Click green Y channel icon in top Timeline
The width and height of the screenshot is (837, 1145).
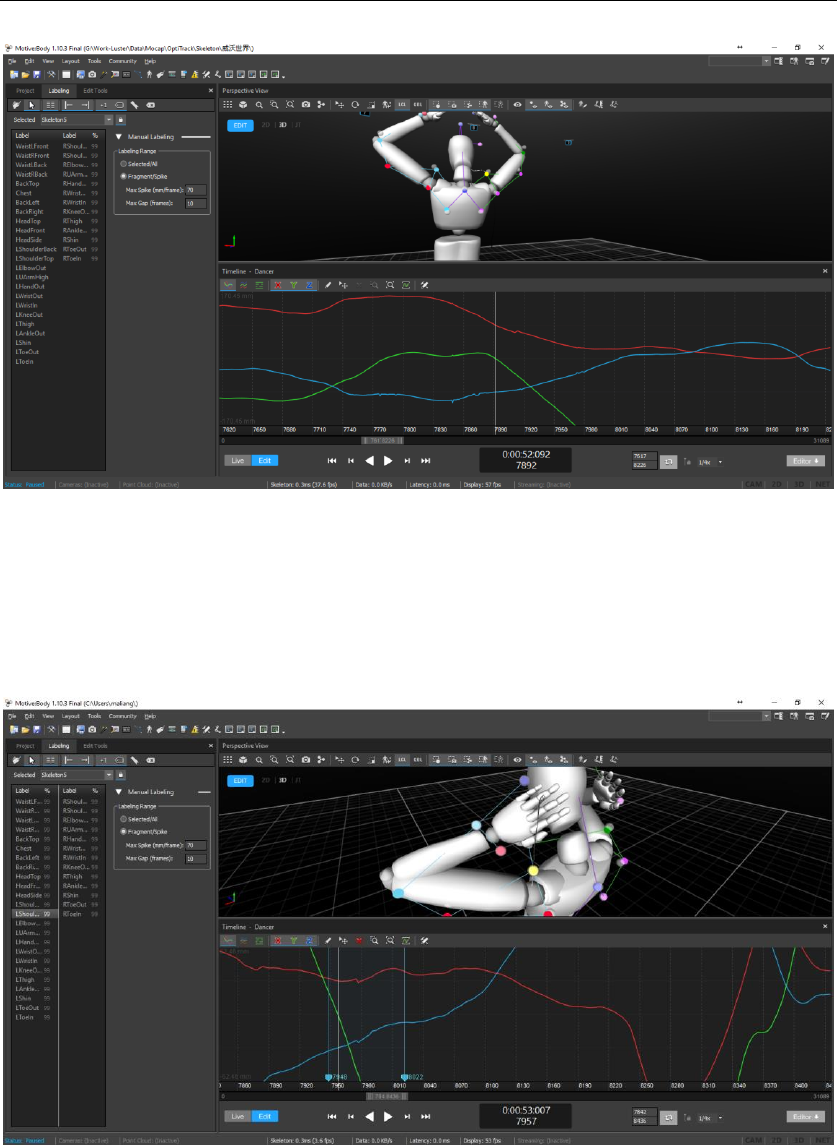(x=294, y=286)
